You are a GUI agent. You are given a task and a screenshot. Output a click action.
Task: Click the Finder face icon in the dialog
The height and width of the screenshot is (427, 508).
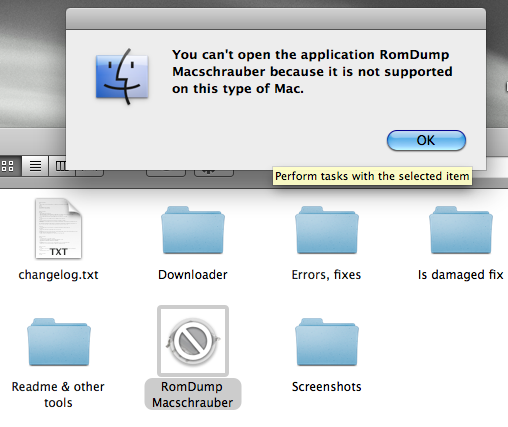[122, 77]
